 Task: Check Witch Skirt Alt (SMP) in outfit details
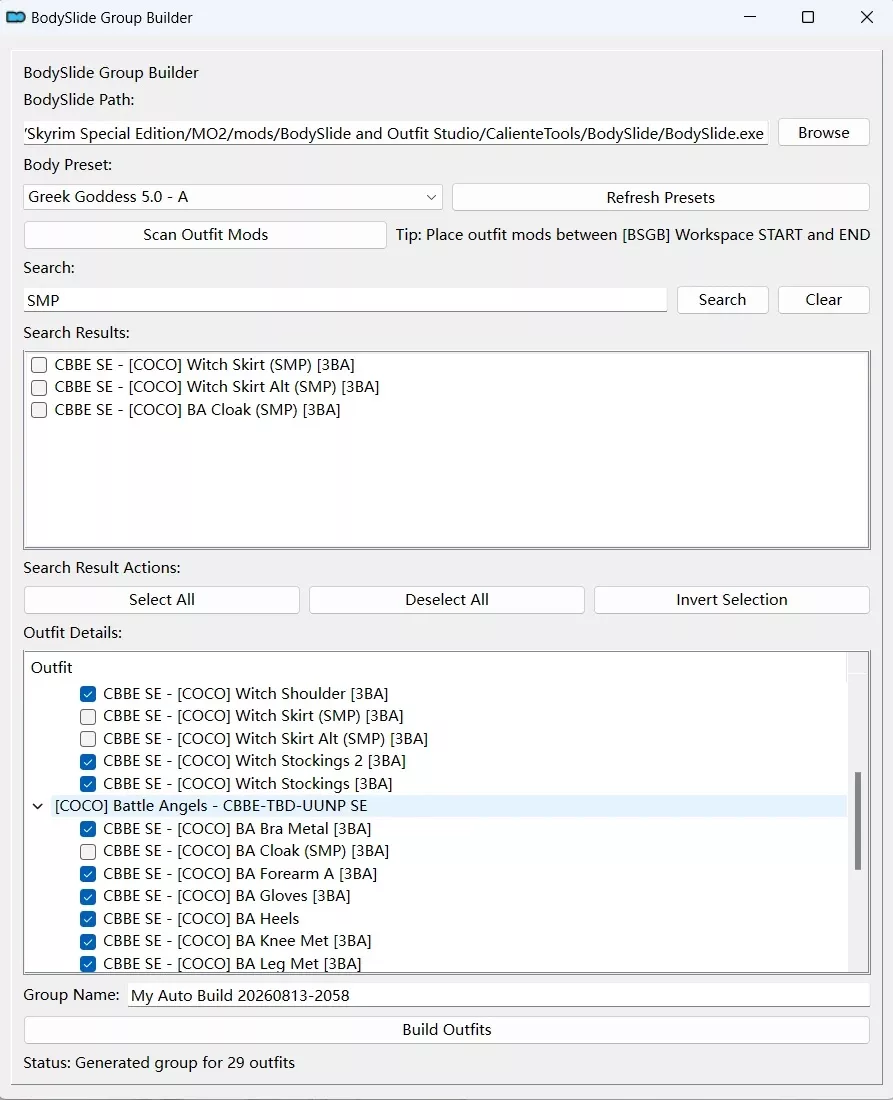[x=88, y=739]
